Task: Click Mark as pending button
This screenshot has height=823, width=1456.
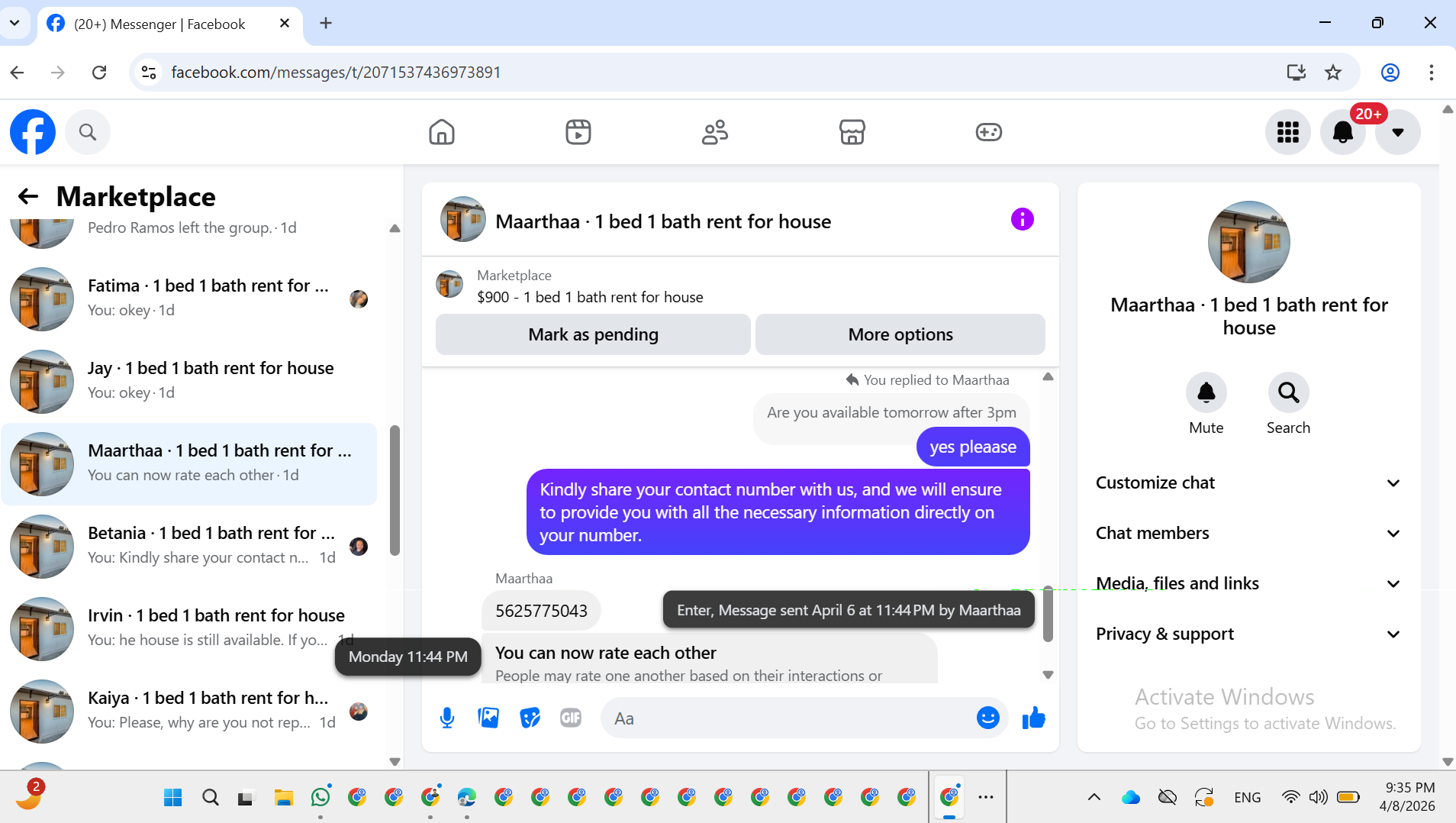Action: click(593, 334)
